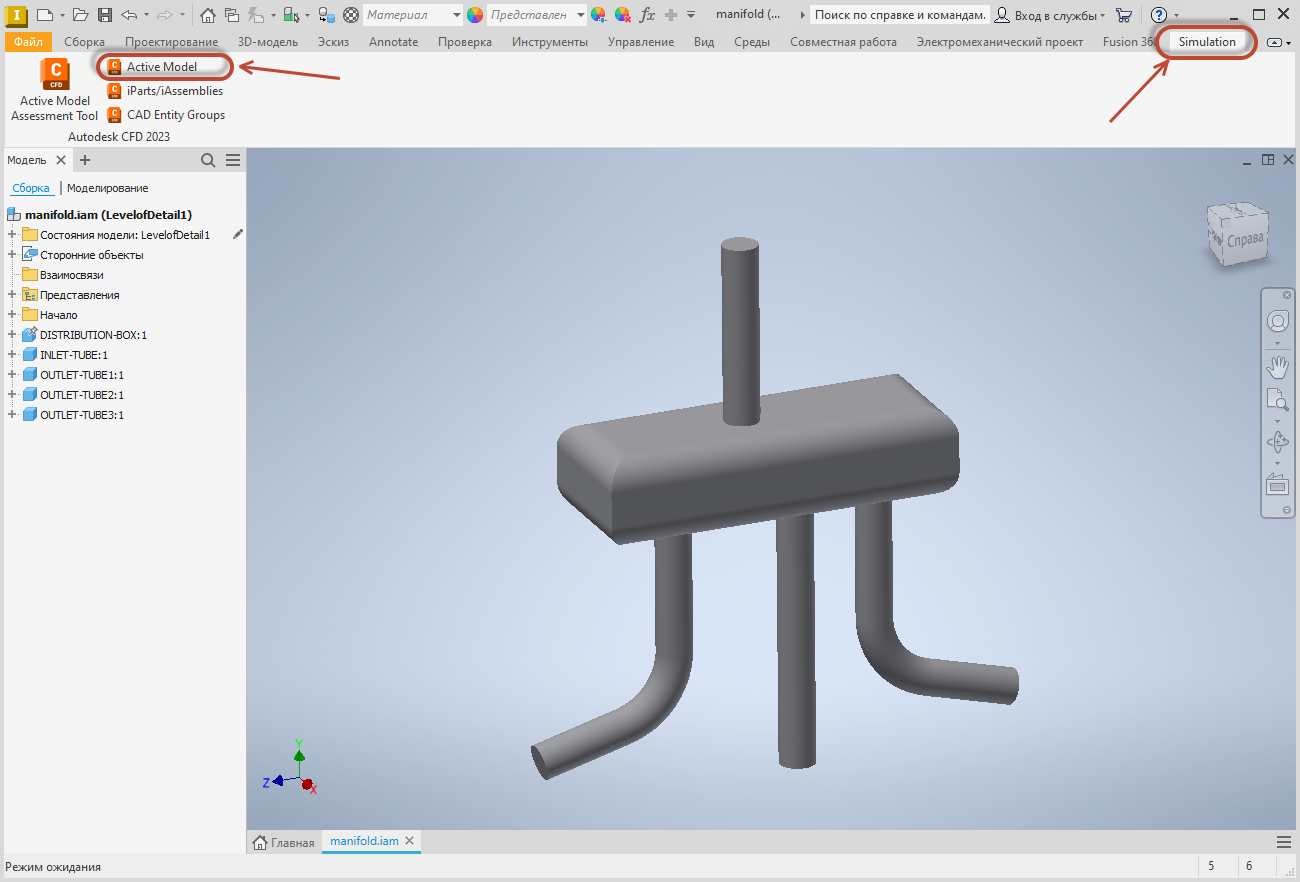Undo the last action
The height and width of the screenshot is (882, 1300).
tap(129, 15)
